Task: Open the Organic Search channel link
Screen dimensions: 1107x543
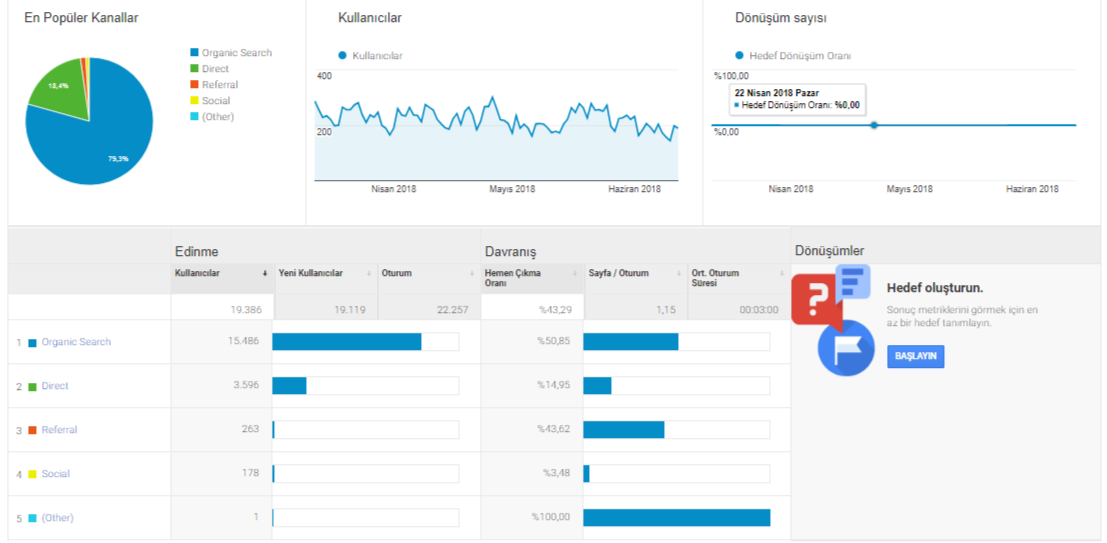Action: pyautogui.click(x=76, y=342)
